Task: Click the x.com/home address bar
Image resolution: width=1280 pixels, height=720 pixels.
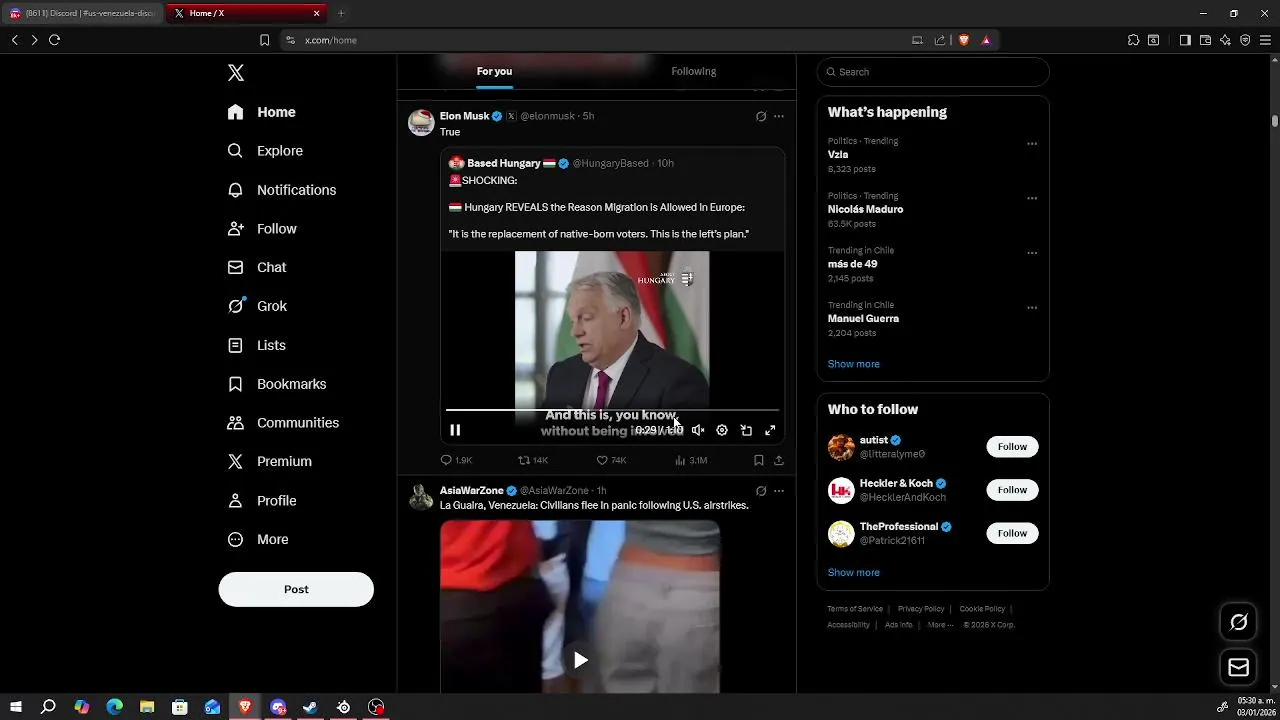Action: [x=600, y=40]
